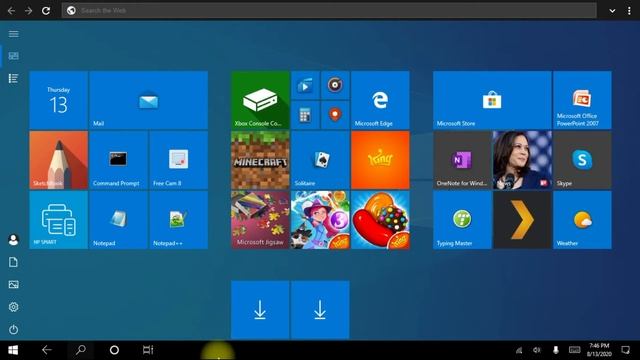Open the Maps small tile

point(335,115)
